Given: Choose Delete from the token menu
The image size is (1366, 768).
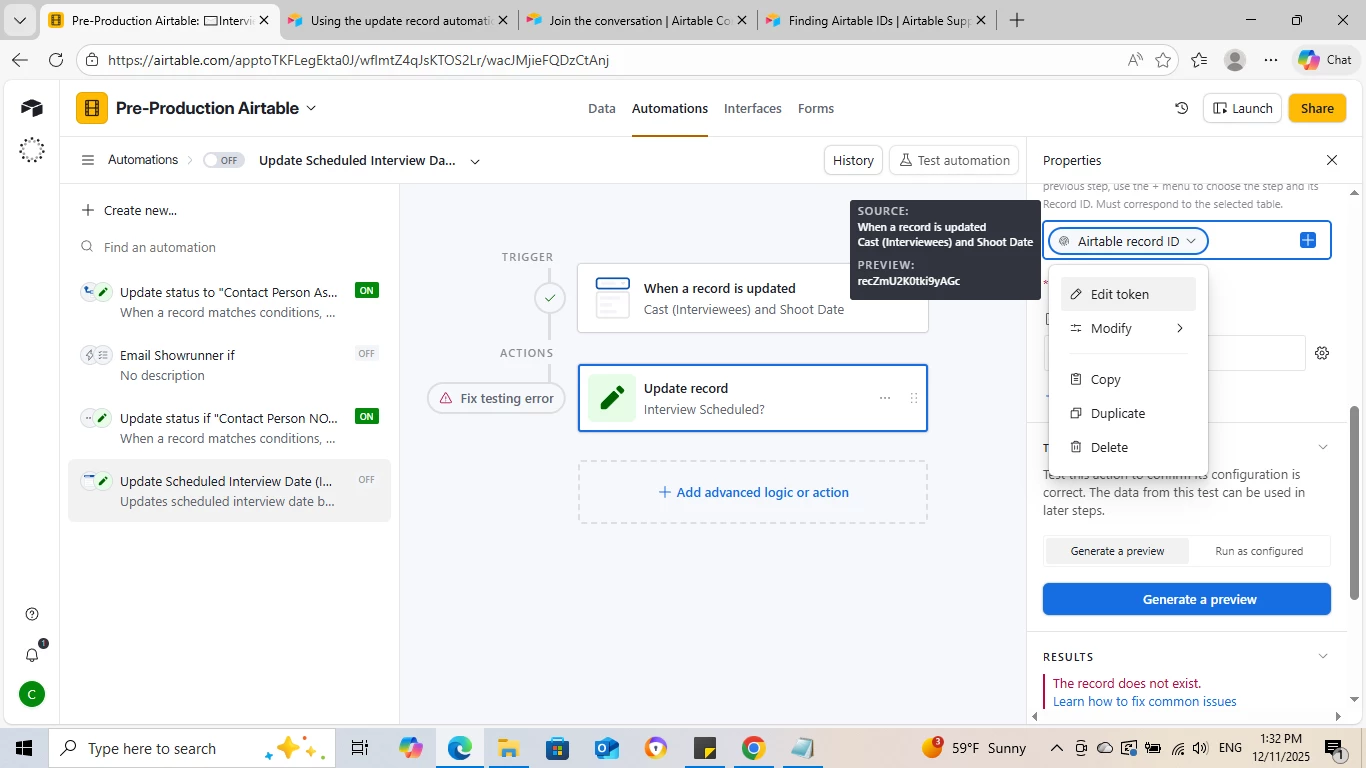Looking at the screenshot, I should click(1128, 447).
